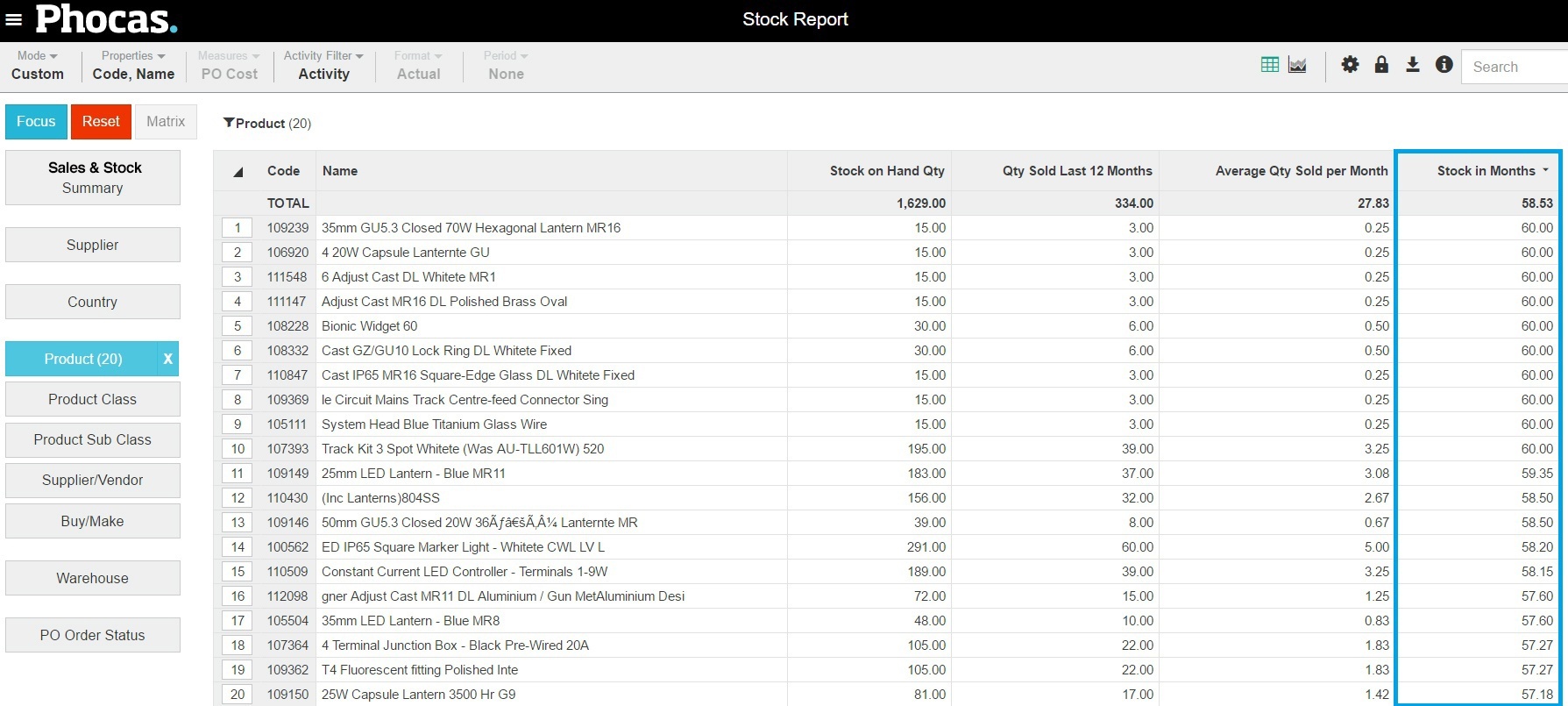Click TOTAL row label
The width and height of the screenshot is (1568, 706).
288,203
